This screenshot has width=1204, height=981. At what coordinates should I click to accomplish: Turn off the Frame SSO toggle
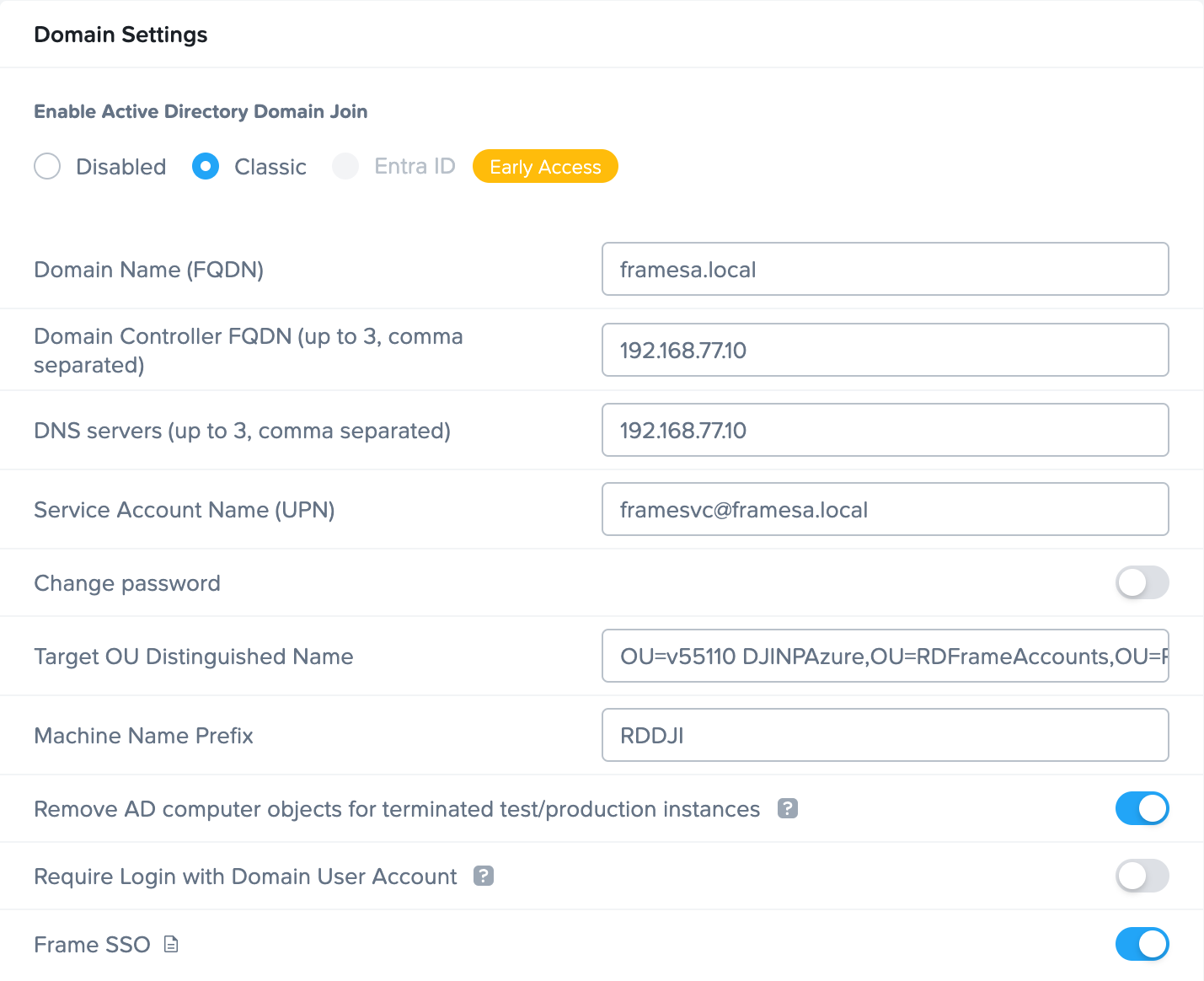(1142, 944)
